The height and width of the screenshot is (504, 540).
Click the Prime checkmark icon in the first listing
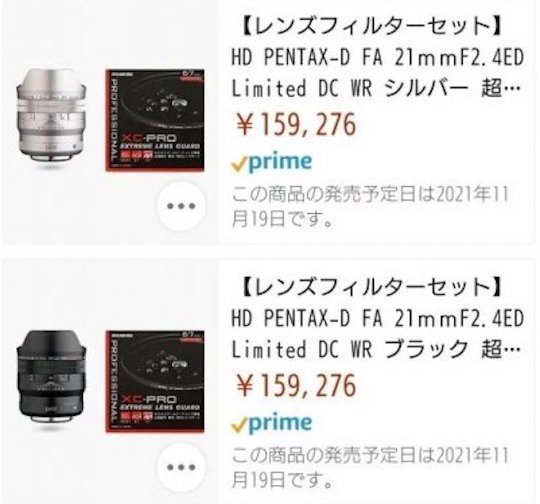coord(239,164)
